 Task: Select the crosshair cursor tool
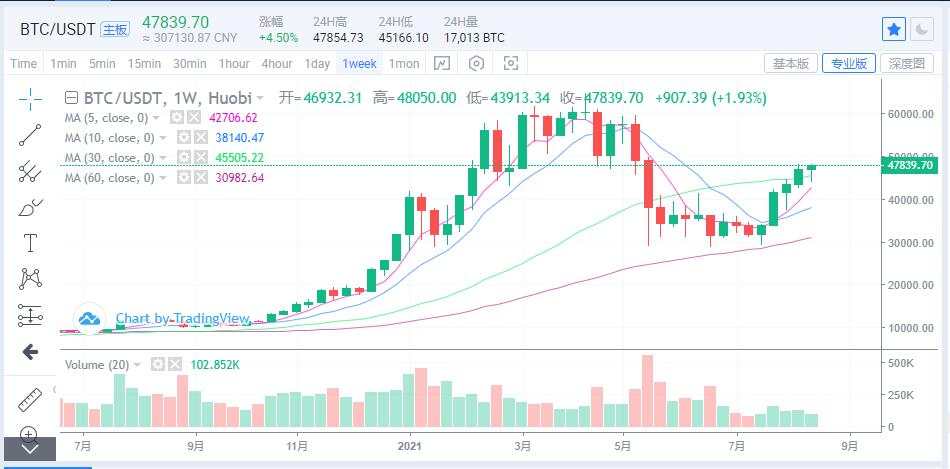30,99
